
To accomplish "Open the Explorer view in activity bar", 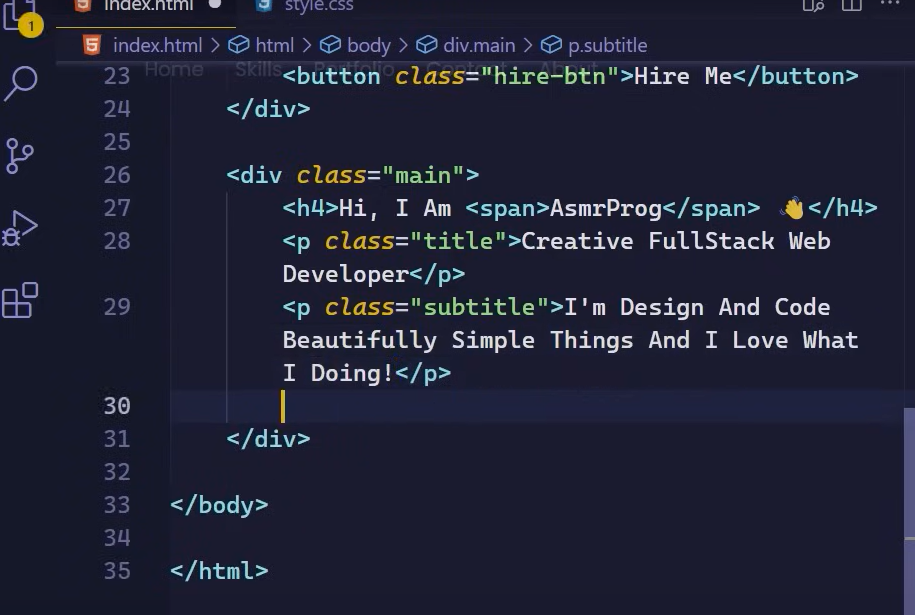I will [20, 14].
